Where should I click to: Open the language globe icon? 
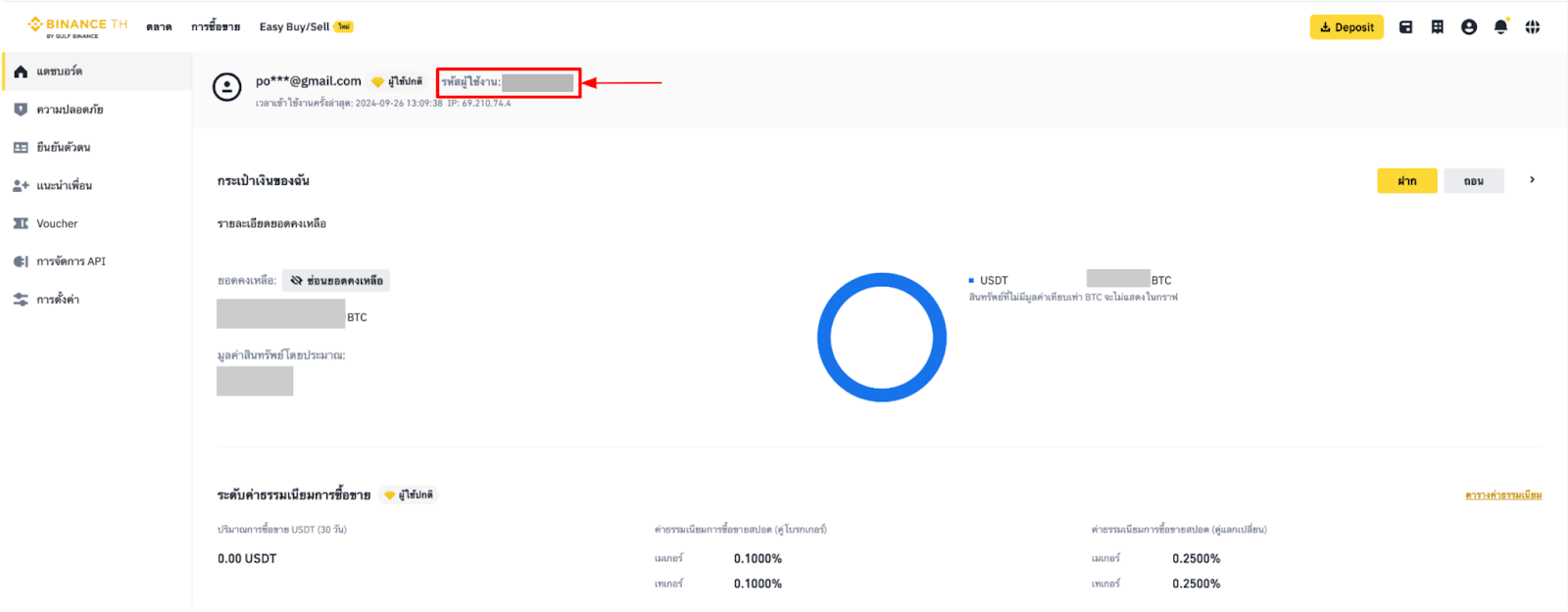coord(1533,27)
